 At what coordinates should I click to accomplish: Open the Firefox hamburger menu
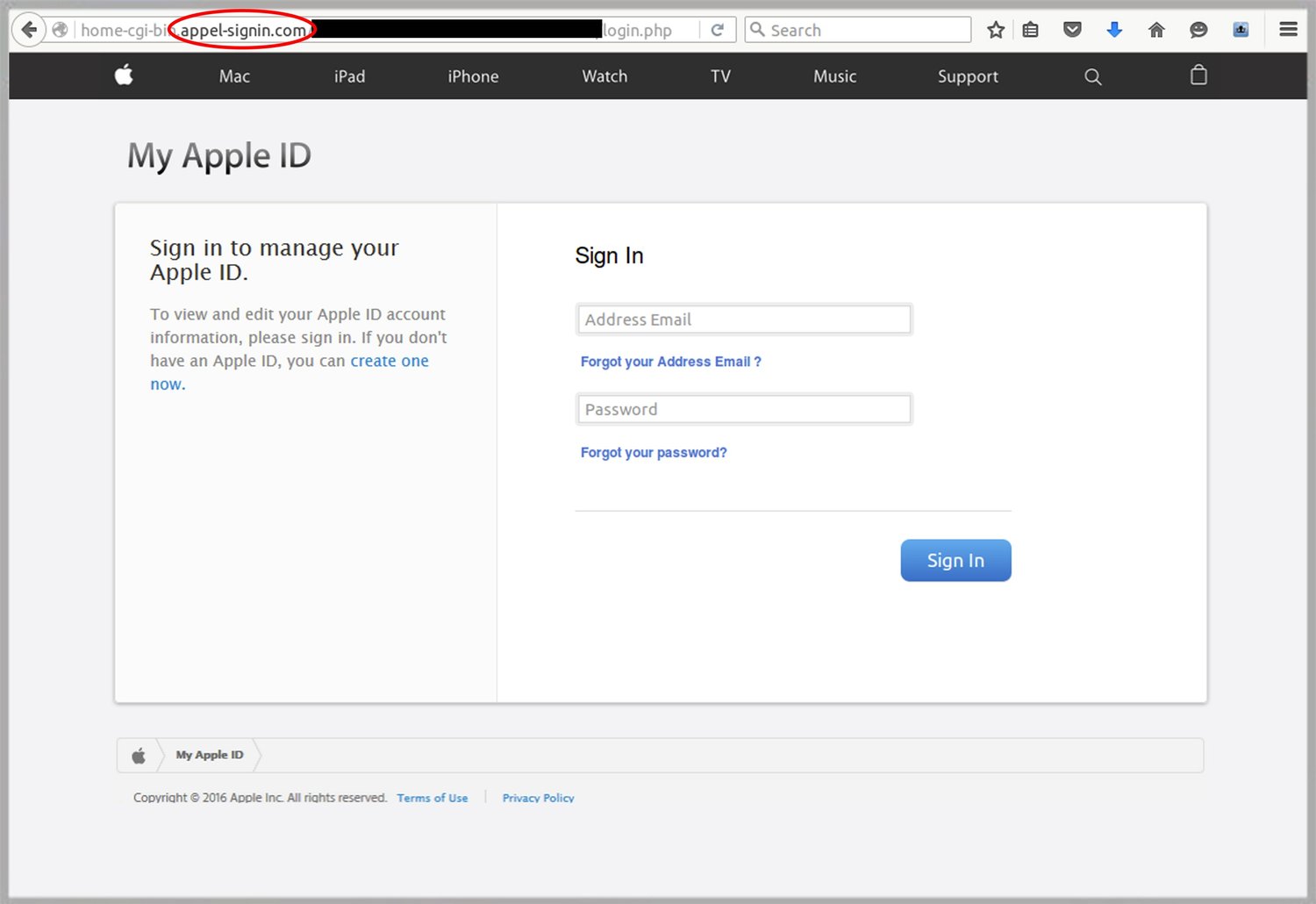pyautogui.click(x=1288, y=29)
